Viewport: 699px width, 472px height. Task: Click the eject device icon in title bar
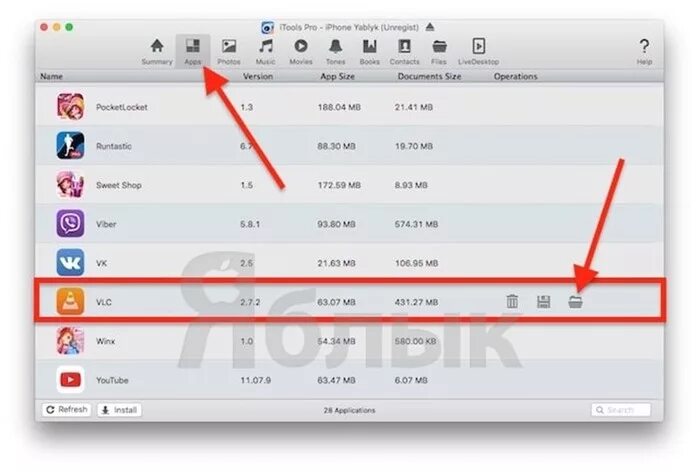point(430,27)
